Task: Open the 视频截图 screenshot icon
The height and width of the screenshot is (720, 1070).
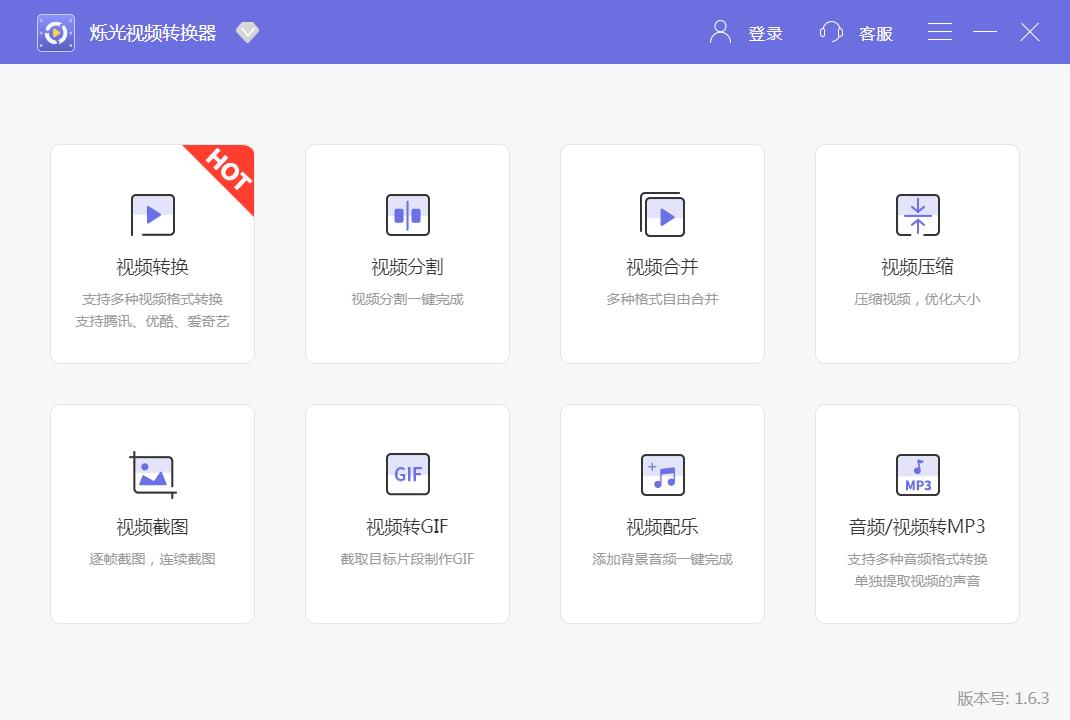Action: tap(153, 474)
